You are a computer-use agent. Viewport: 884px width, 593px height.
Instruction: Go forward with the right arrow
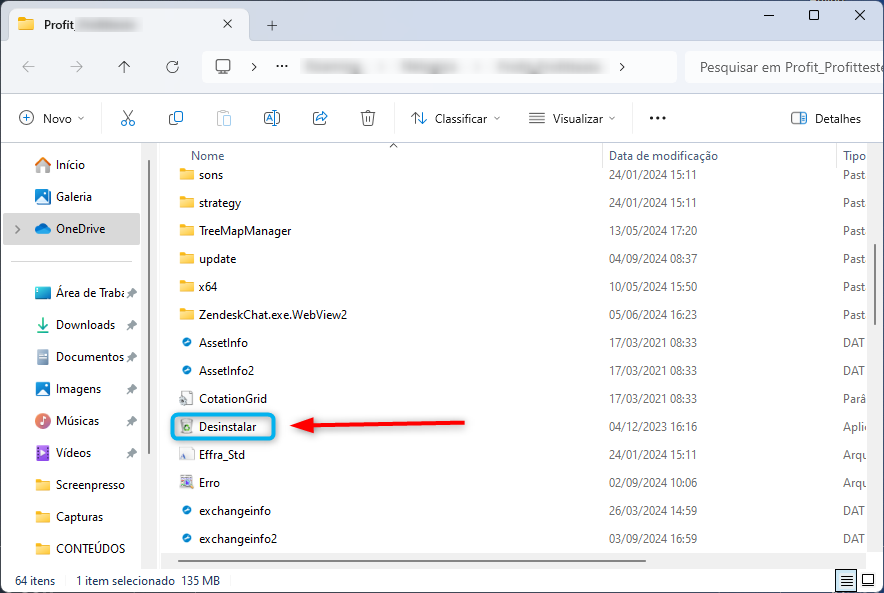76,67
